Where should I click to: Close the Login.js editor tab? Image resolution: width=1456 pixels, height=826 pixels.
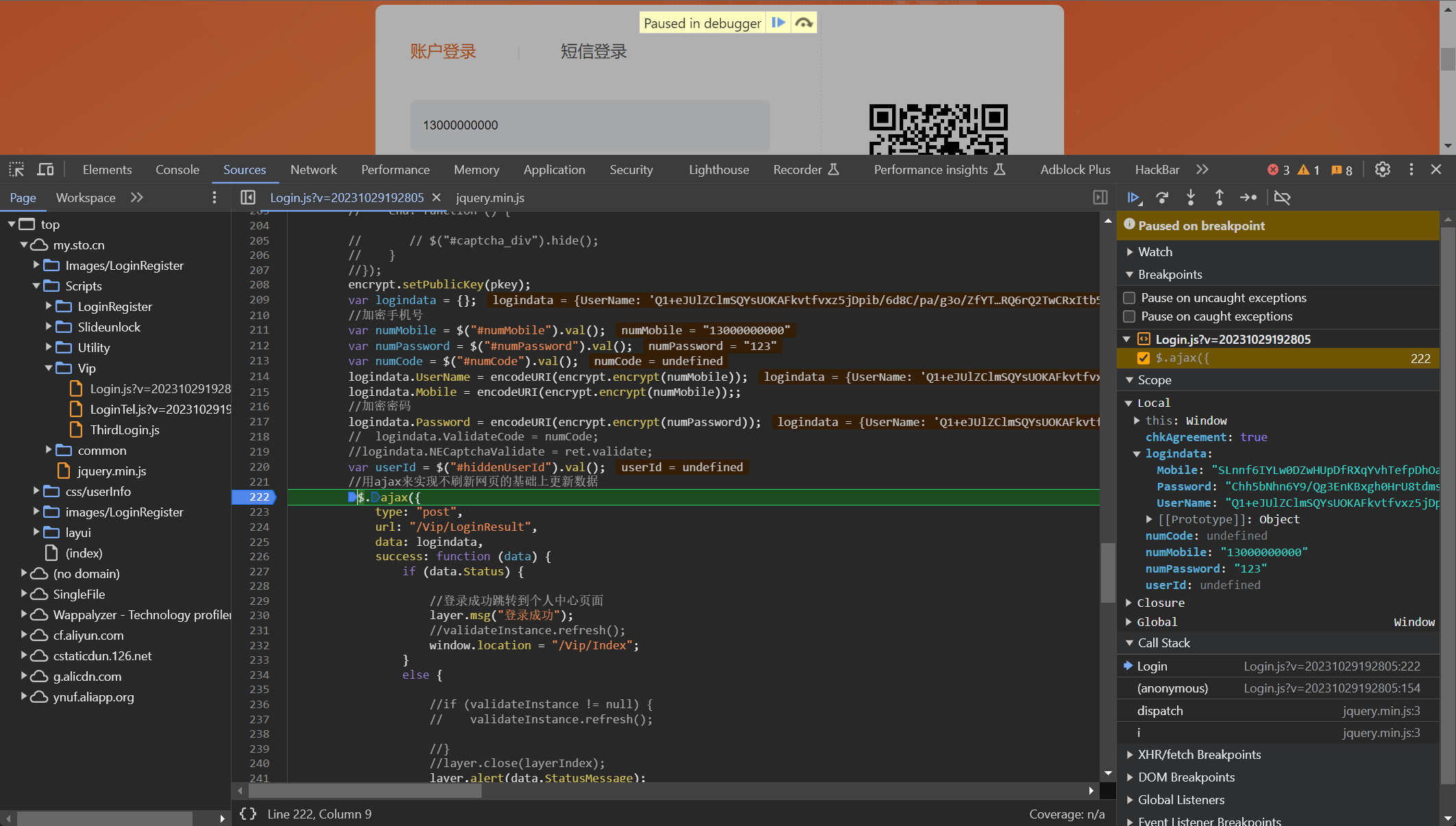coord(436,197)
